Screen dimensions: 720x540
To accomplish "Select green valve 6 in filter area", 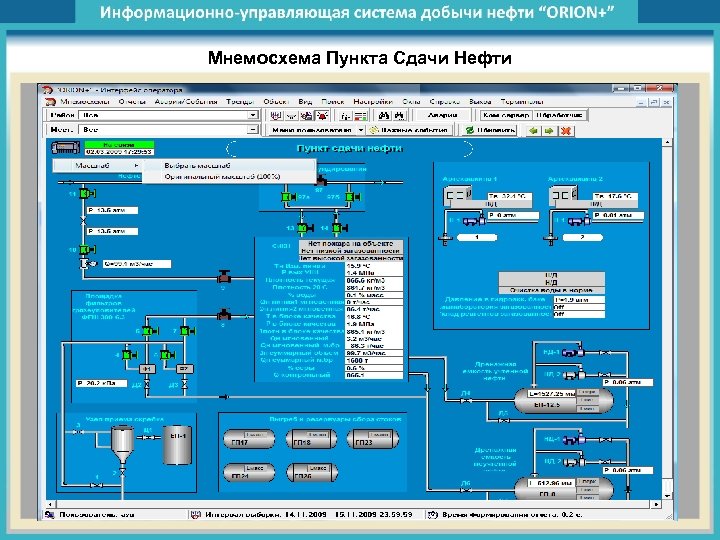I will [149, 331].
